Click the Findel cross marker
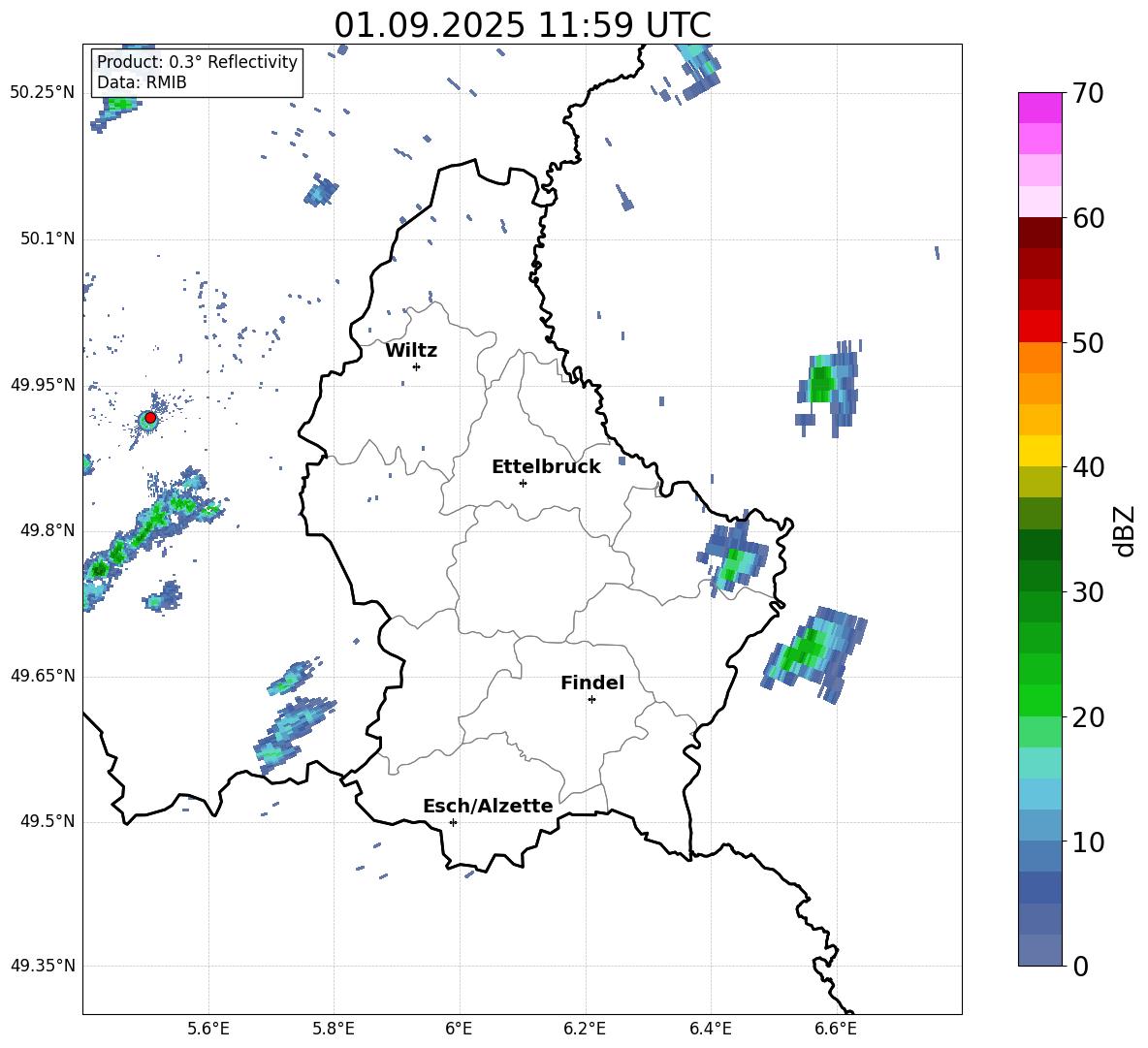Screen dimensions: 1148x1048 (x=591, y=700)
